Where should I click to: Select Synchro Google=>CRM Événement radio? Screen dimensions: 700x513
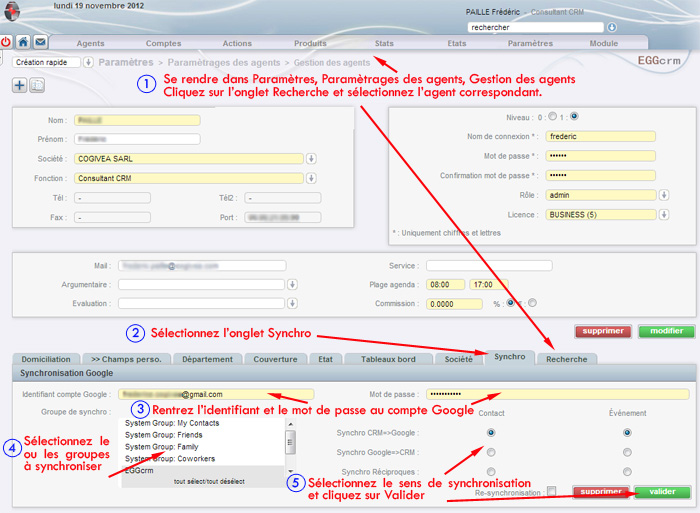point(627,452)
